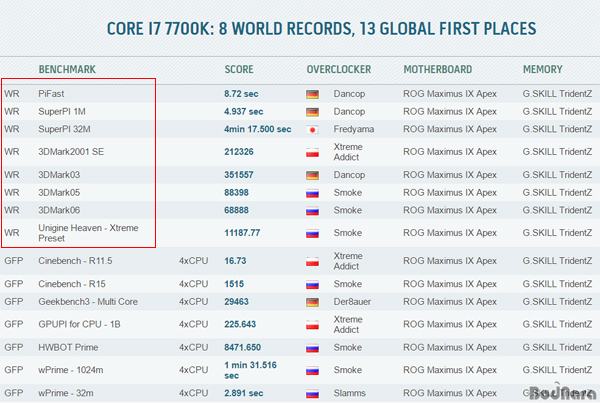Screen dimensions: 600x403
Task: Click ROG Maximus IX Apex in PiFast row
Action: pyautogui.click(x=450, y=94)
